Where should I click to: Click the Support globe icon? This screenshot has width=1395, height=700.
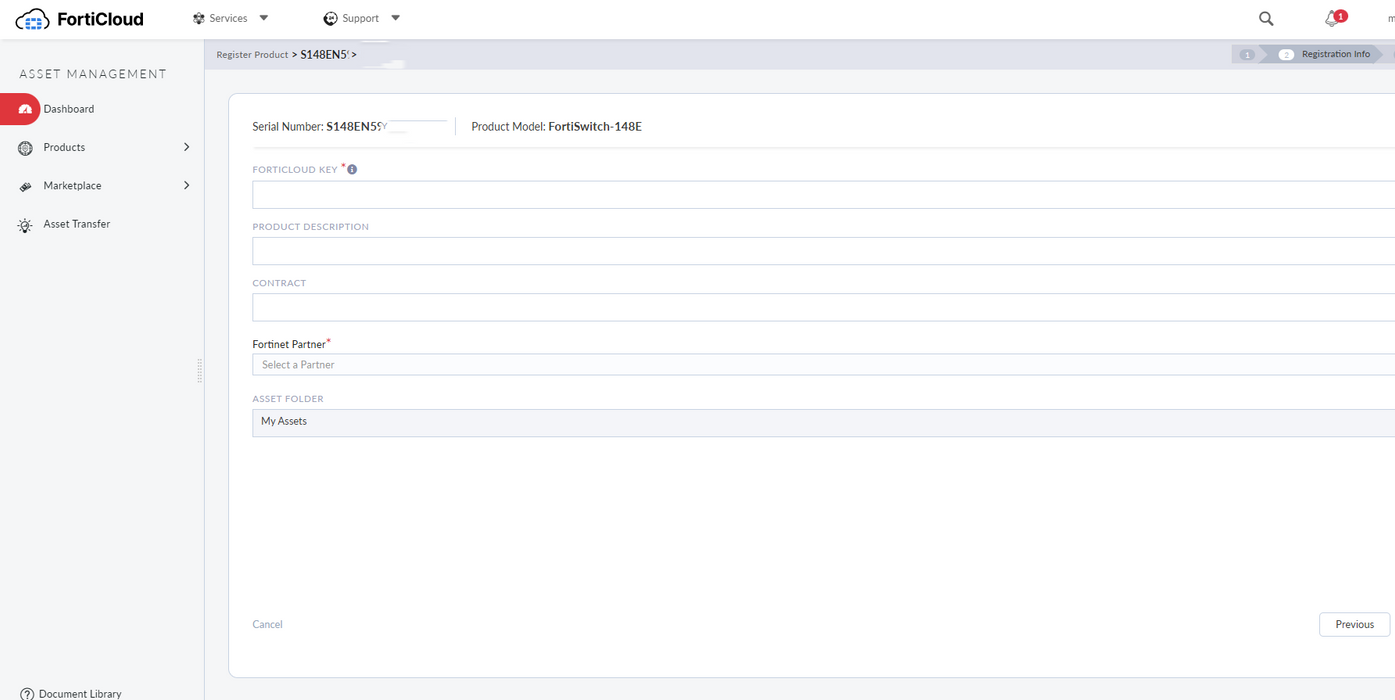pos(330,18)
